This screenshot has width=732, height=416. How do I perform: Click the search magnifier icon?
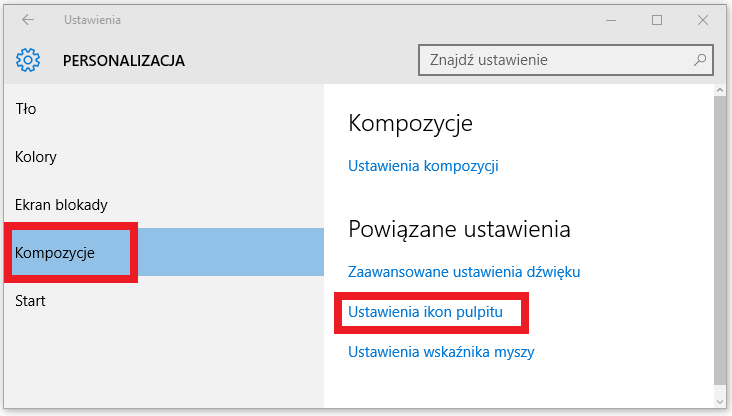pyautogui.click(x=699, y=60)
